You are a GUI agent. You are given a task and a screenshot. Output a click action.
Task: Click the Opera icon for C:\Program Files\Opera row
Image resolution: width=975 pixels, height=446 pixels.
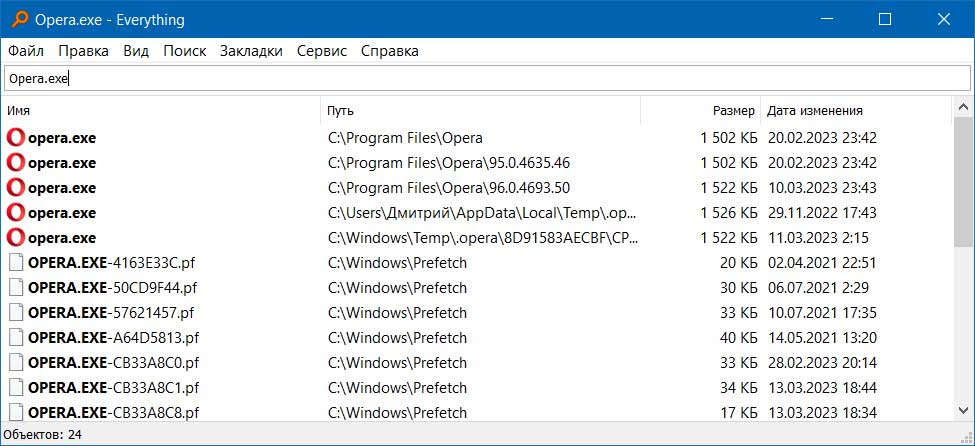pyautogui.click(x=16, y=137)
